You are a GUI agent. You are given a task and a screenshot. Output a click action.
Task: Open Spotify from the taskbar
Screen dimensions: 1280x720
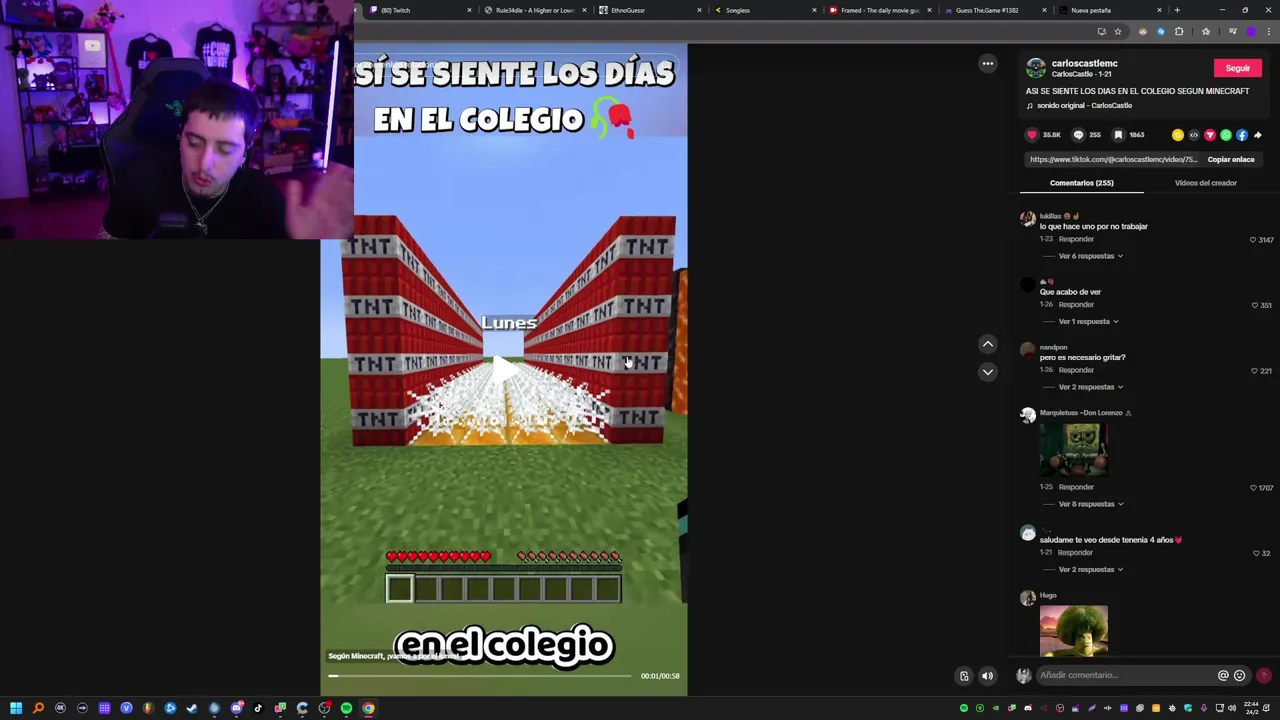tap(346, 708)
